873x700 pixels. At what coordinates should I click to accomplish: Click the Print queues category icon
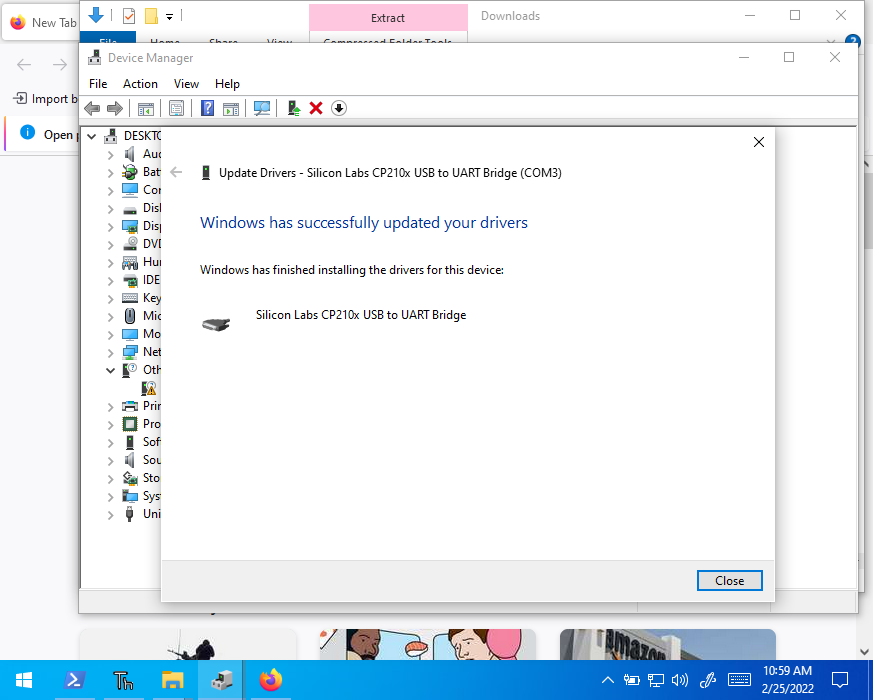coord(130,406)
